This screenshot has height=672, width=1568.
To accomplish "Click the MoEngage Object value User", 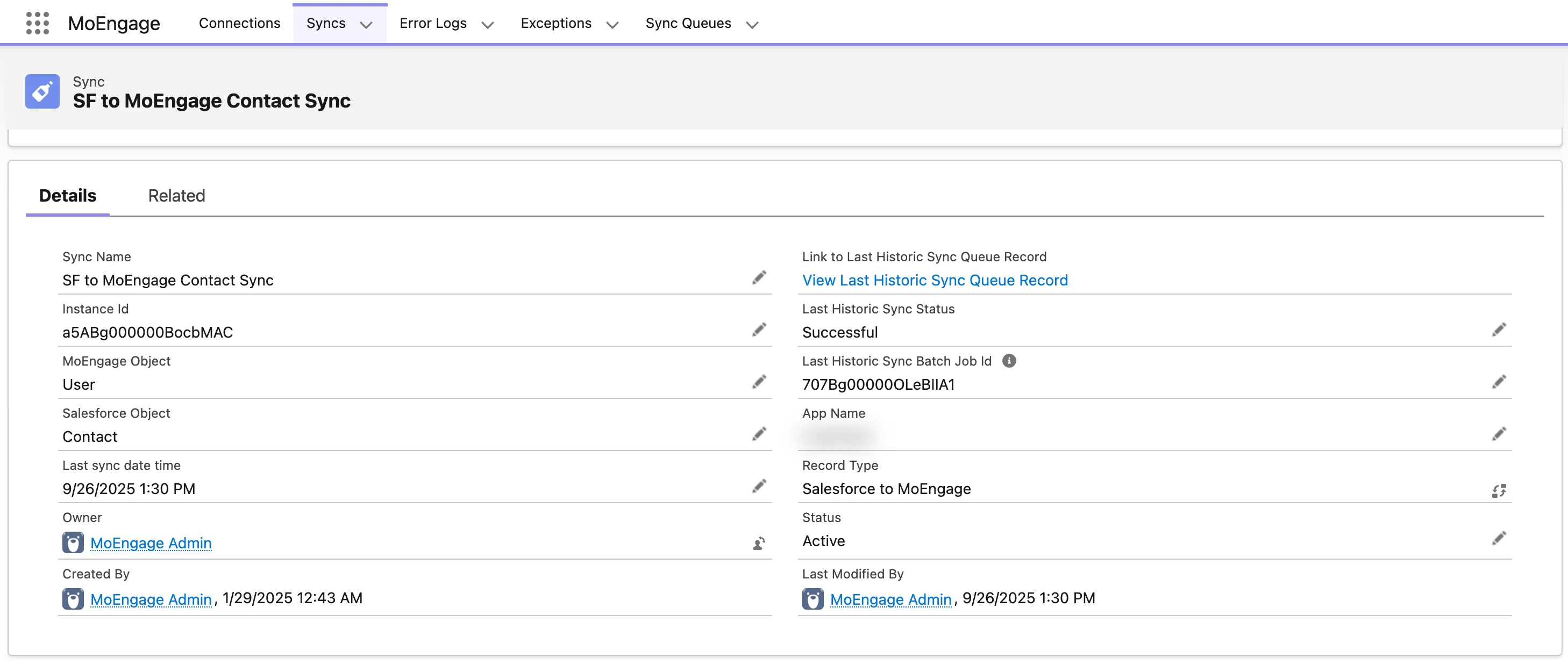I will pyautogui.click(x=79, y=384).
